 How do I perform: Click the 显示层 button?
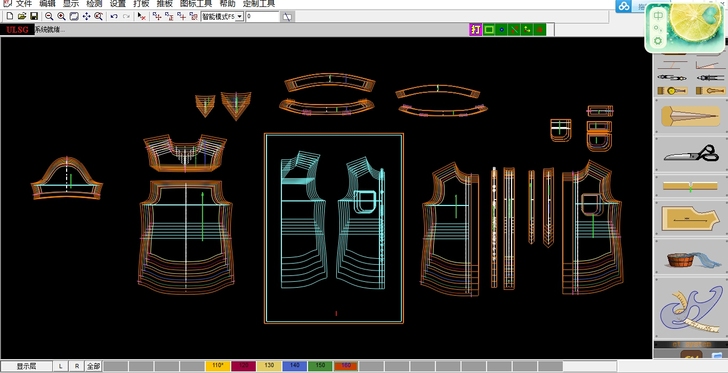point(26,366)
